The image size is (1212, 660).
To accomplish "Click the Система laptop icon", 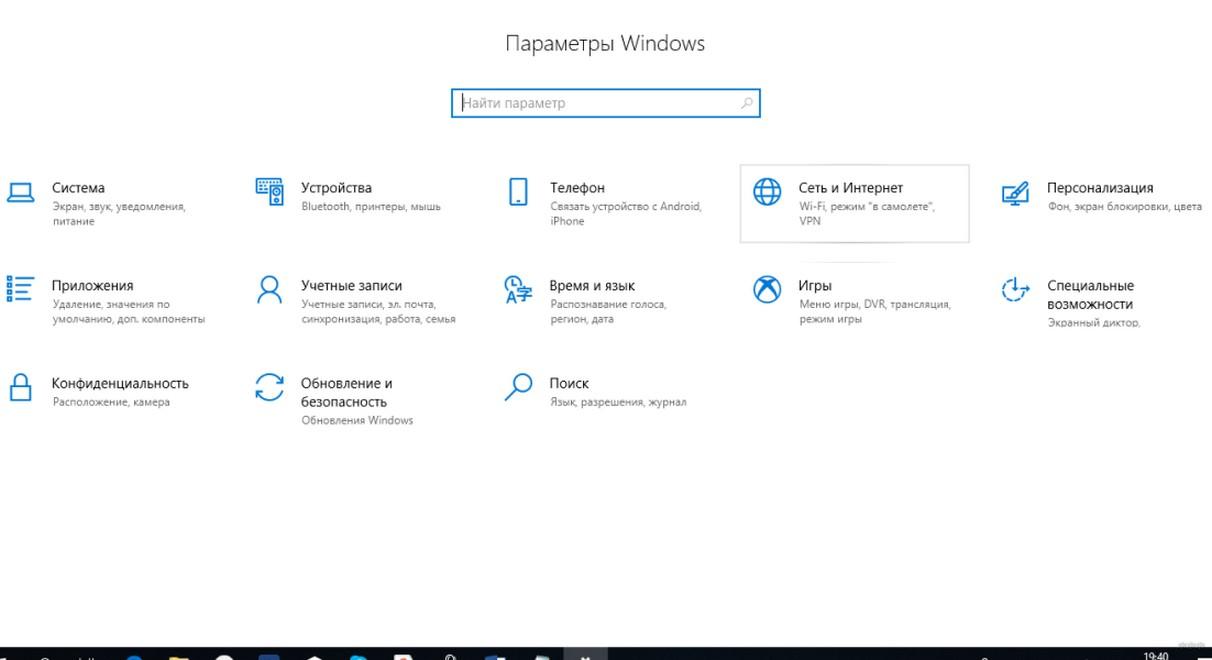I will (x=20, y=193).
